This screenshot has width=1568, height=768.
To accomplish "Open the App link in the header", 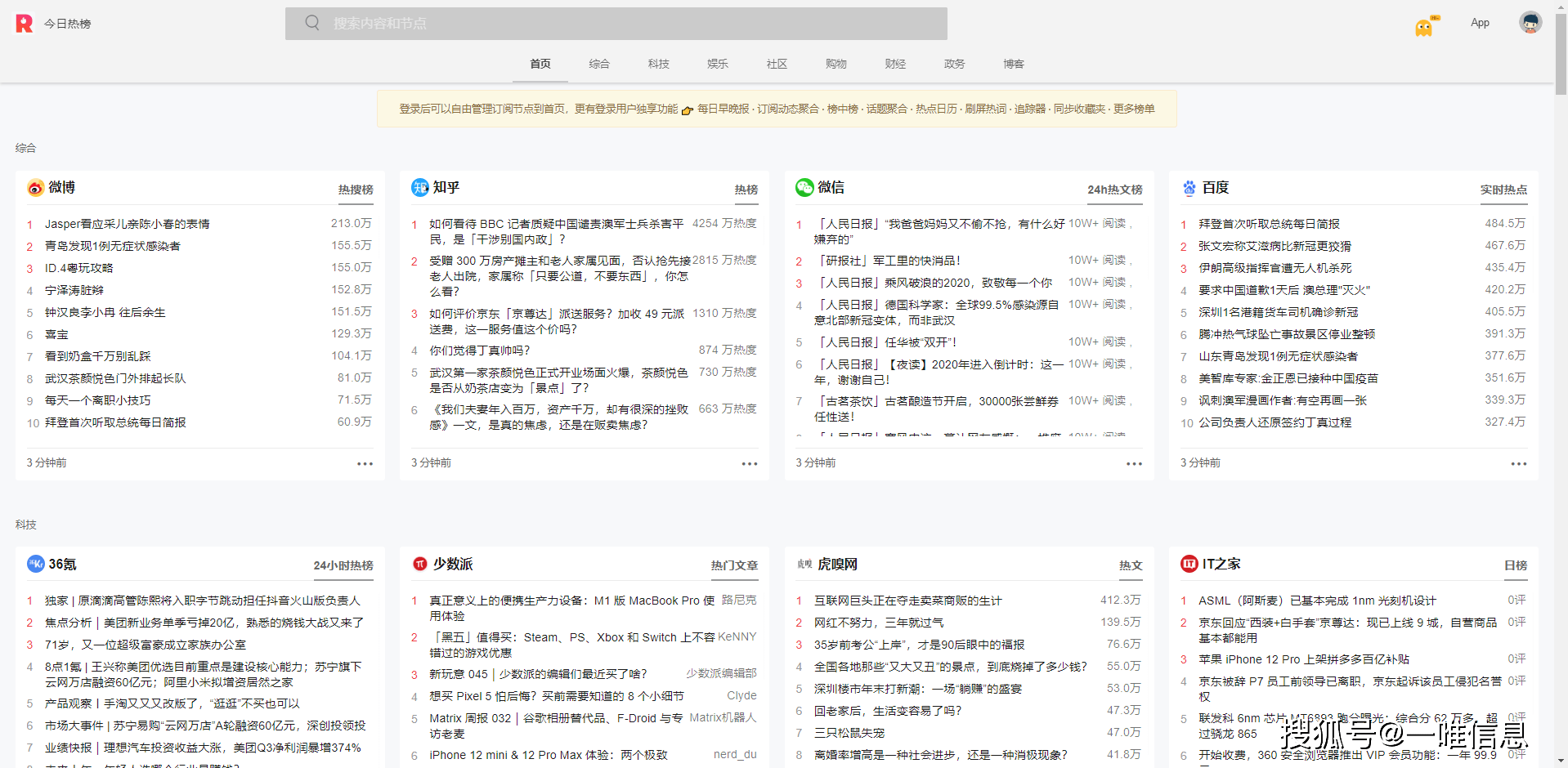I will point(1480,23).
